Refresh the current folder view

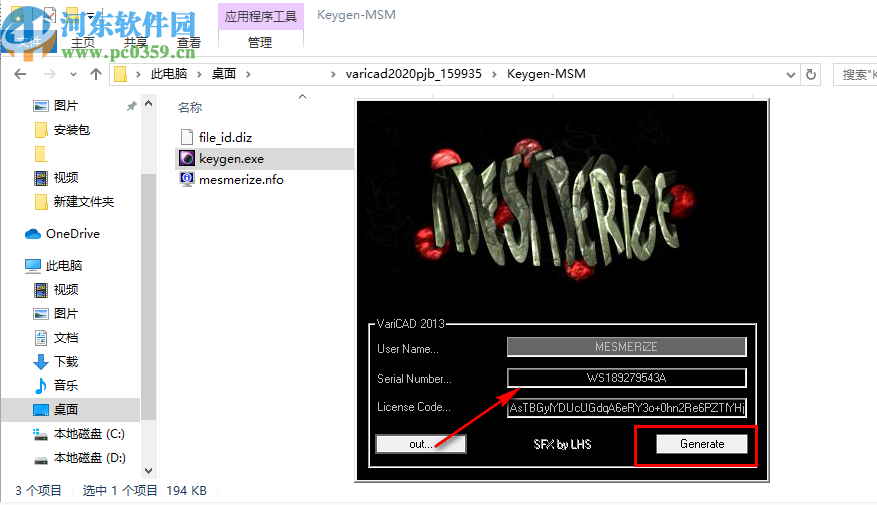810,74
